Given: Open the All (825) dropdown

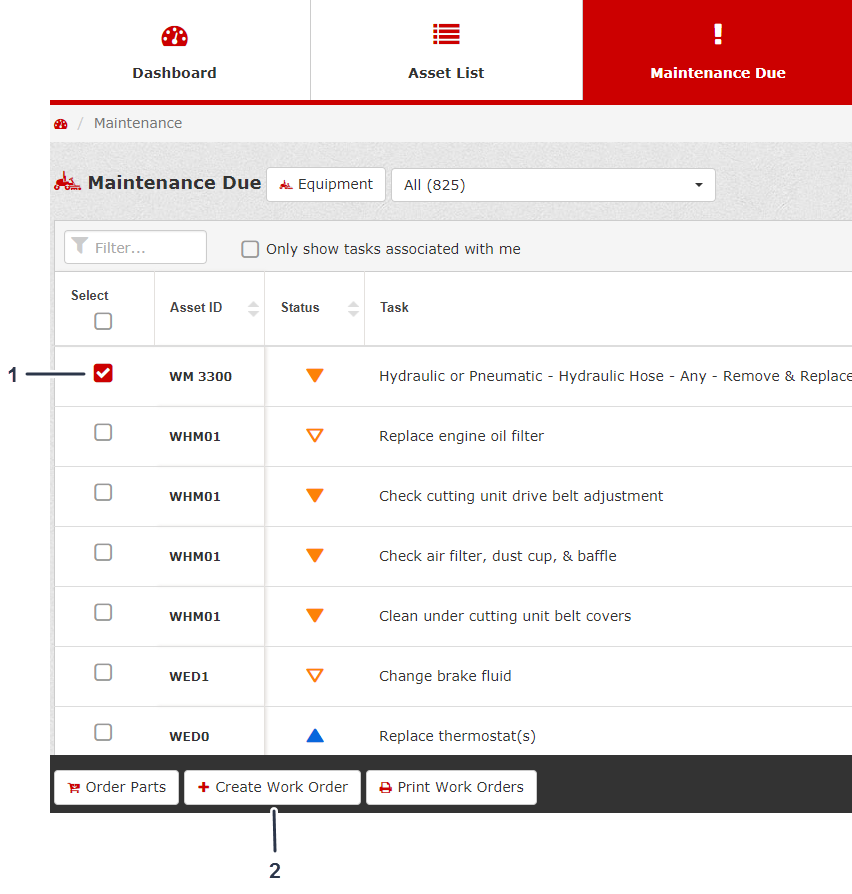Looking at the screenshot, I should (553, 185).
